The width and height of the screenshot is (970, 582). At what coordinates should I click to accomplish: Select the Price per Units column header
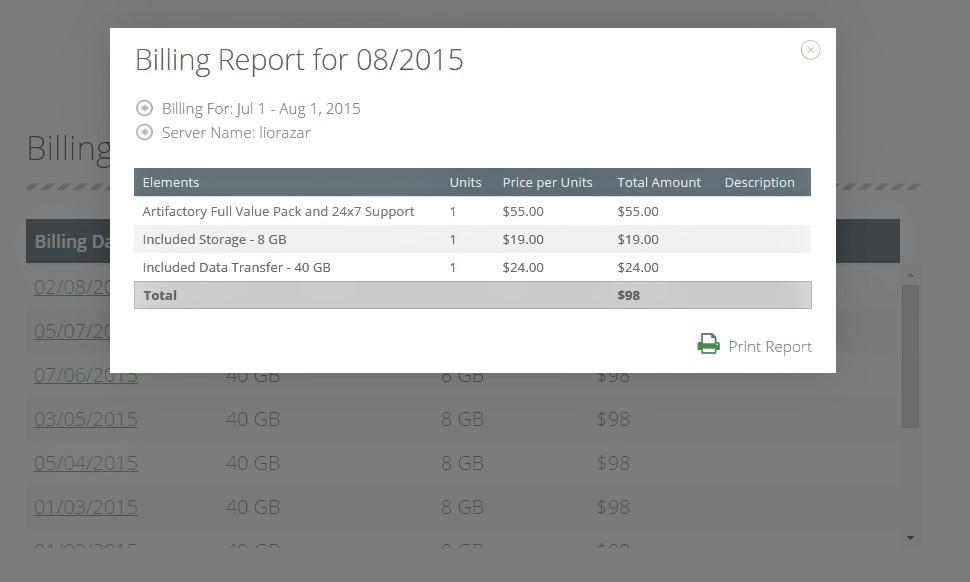coord(547,182)
